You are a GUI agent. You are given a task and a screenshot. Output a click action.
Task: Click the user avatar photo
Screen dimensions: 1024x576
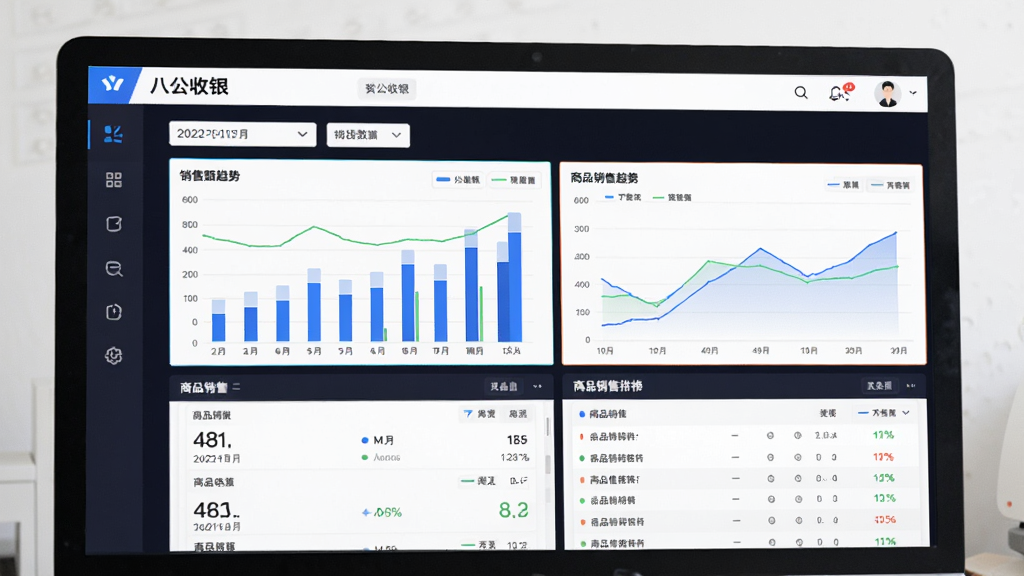888,94
